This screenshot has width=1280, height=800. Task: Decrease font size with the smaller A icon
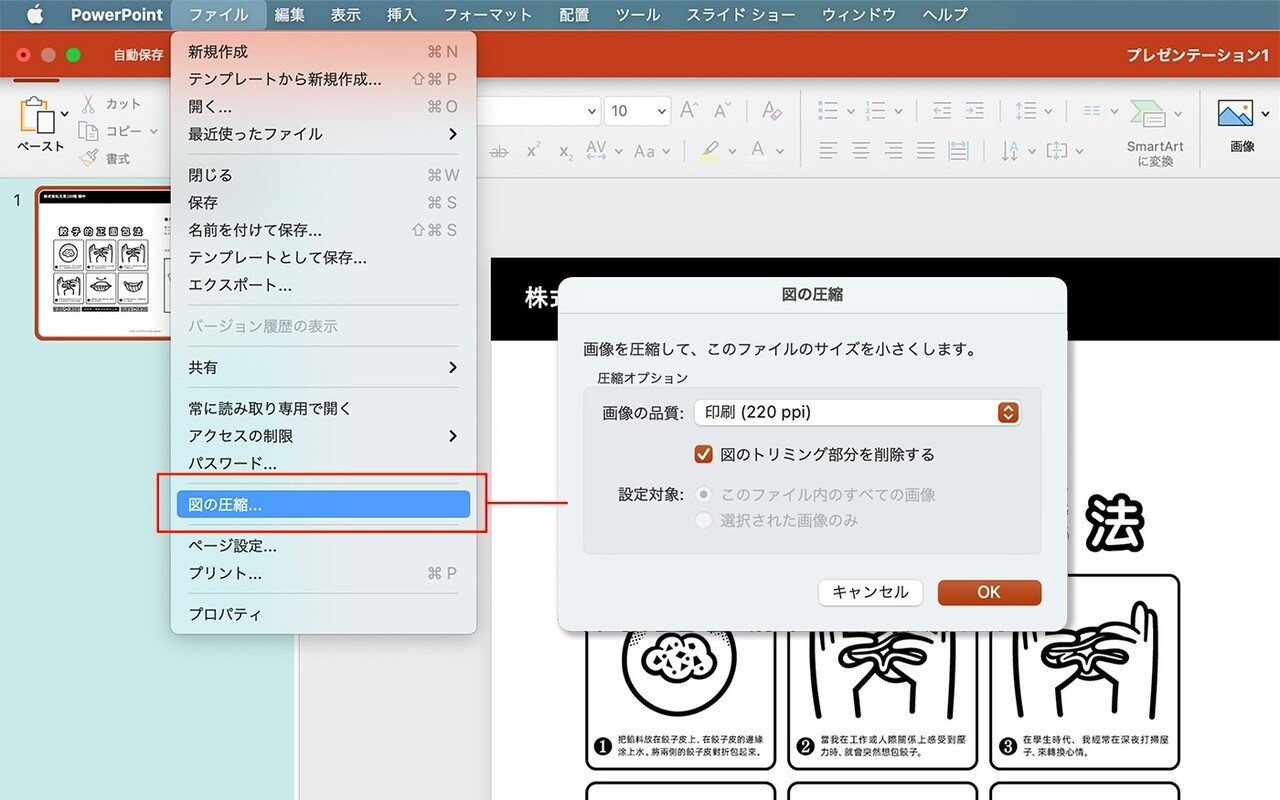pyautogui.click(x=724, y=110)
